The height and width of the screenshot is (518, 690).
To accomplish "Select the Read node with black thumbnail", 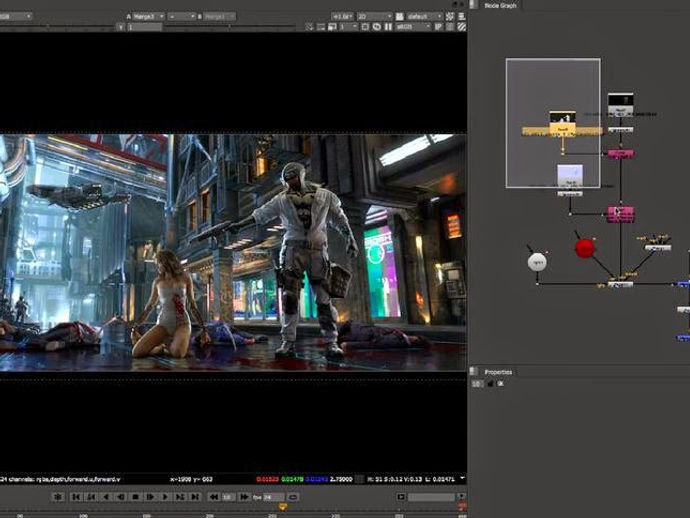I will pyautogui.click(x=620, y=105).
